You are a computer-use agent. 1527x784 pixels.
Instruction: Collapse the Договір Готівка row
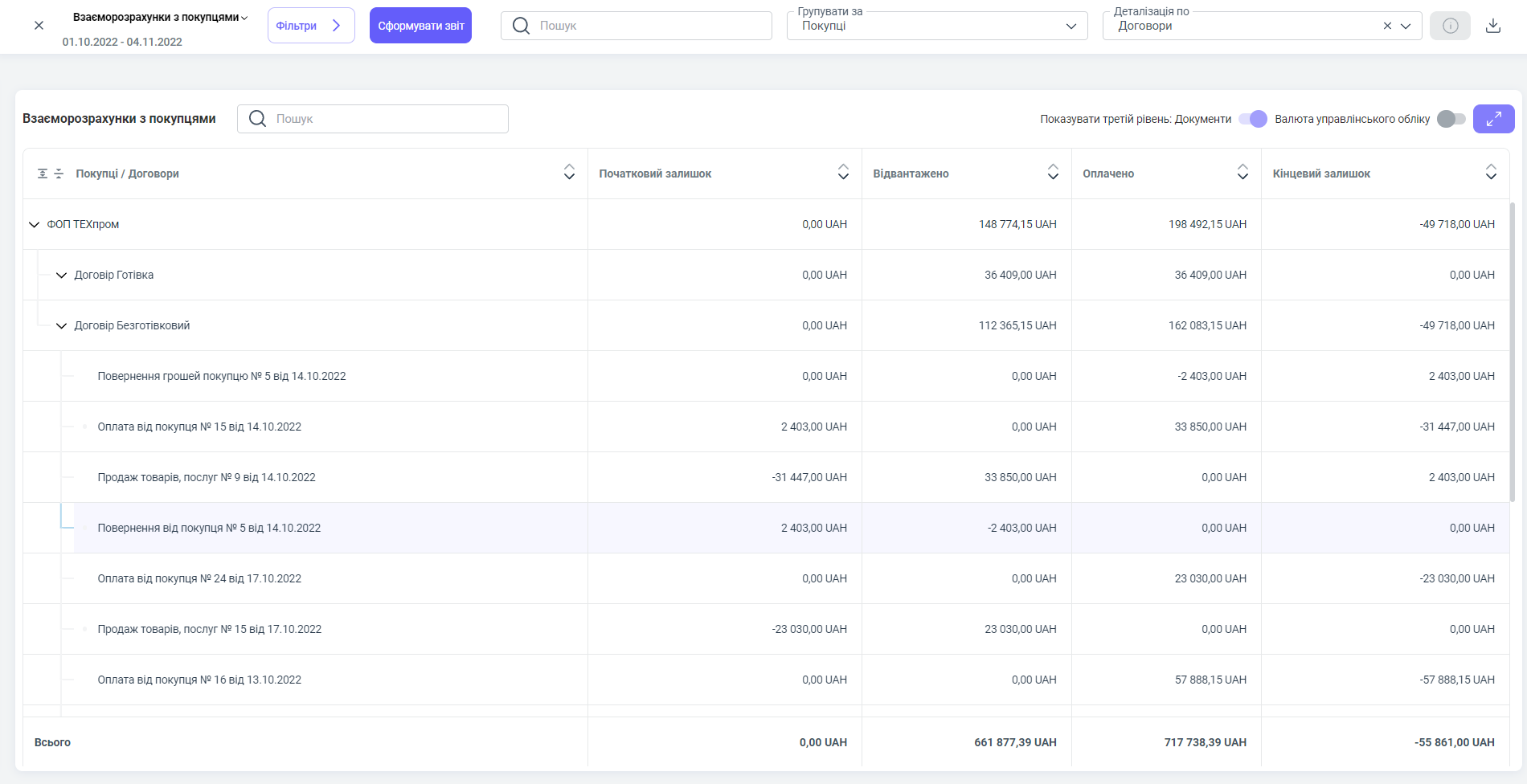tap(61, 276)
